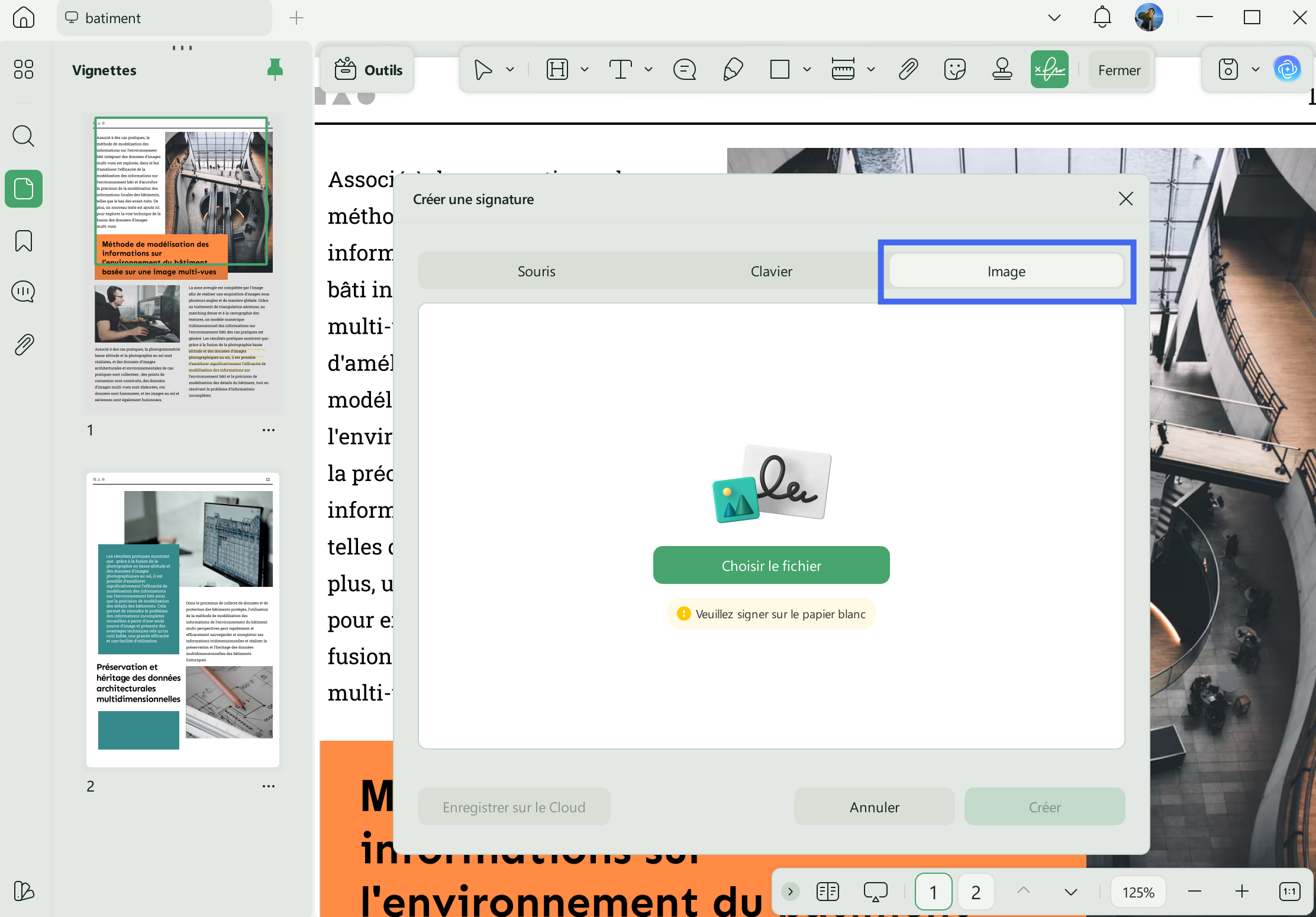Image resolution: width=1316 pixels, height=917 pixels.
Task: Expand the selection tool dropdown arrow
Action: click(510, 70)
